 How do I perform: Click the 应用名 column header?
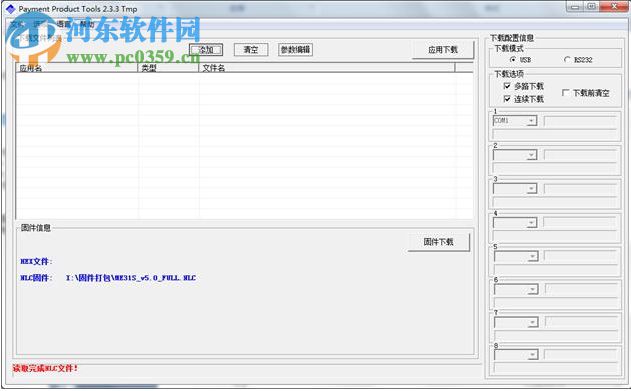(x=77, y=68)
